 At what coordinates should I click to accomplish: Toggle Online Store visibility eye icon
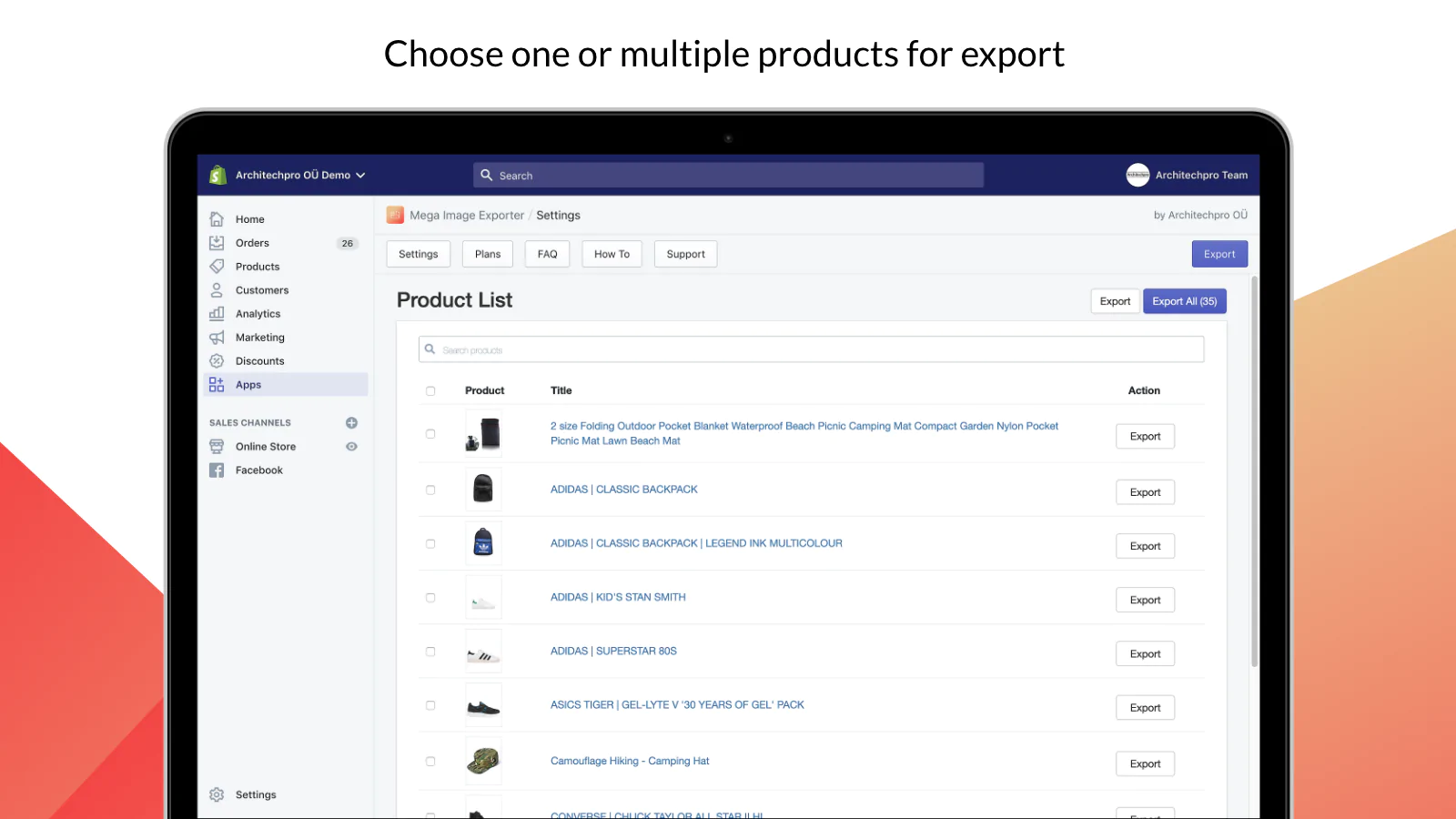point(351,446)
